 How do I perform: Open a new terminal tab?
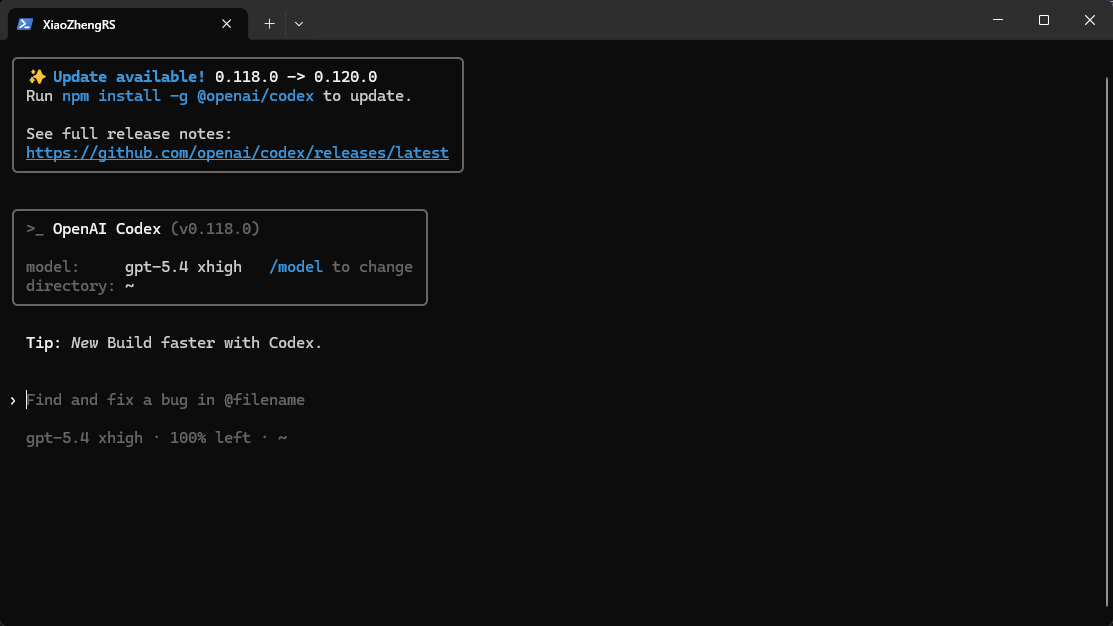270,24
